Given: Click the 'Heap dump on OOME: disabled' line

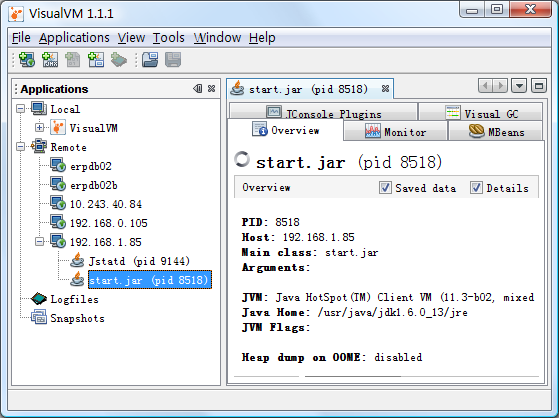Looking at the screenshot, I should [332, 357].
